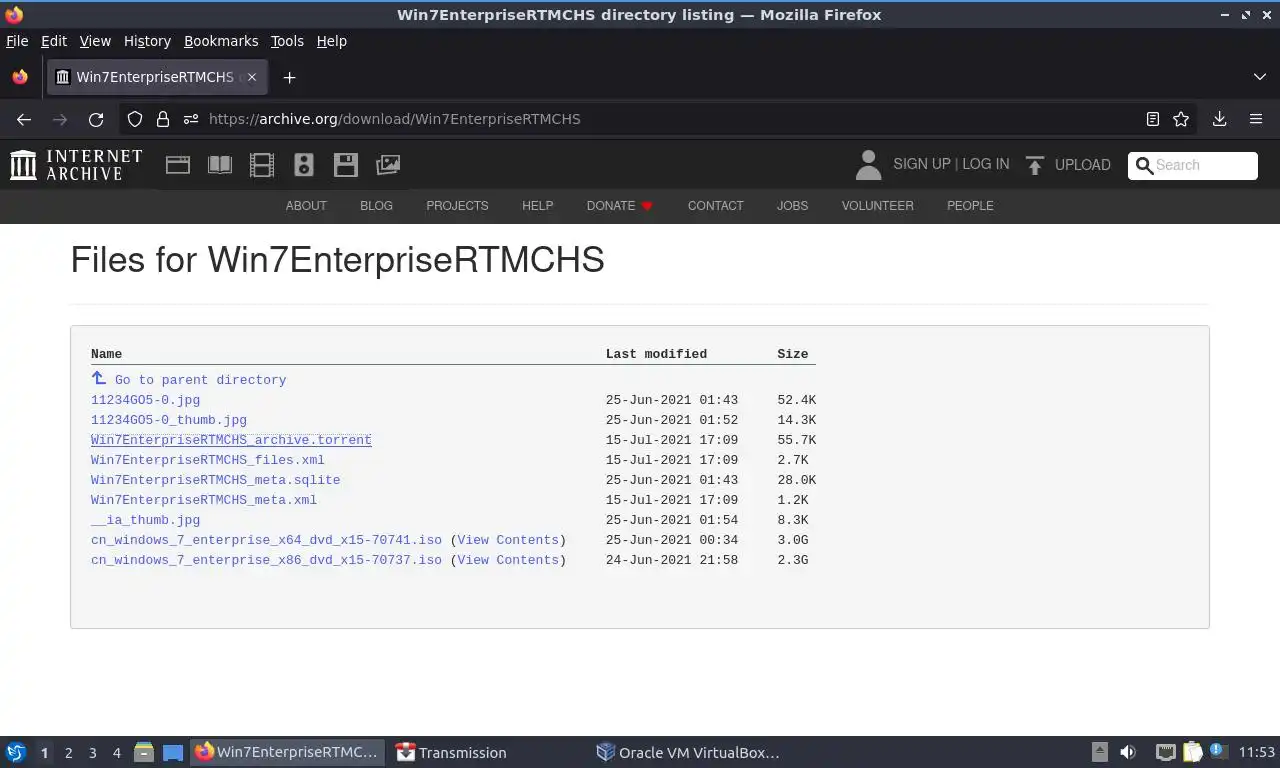
Task: Reload the page with the refresh icon
Action: (x=96, y=119)
